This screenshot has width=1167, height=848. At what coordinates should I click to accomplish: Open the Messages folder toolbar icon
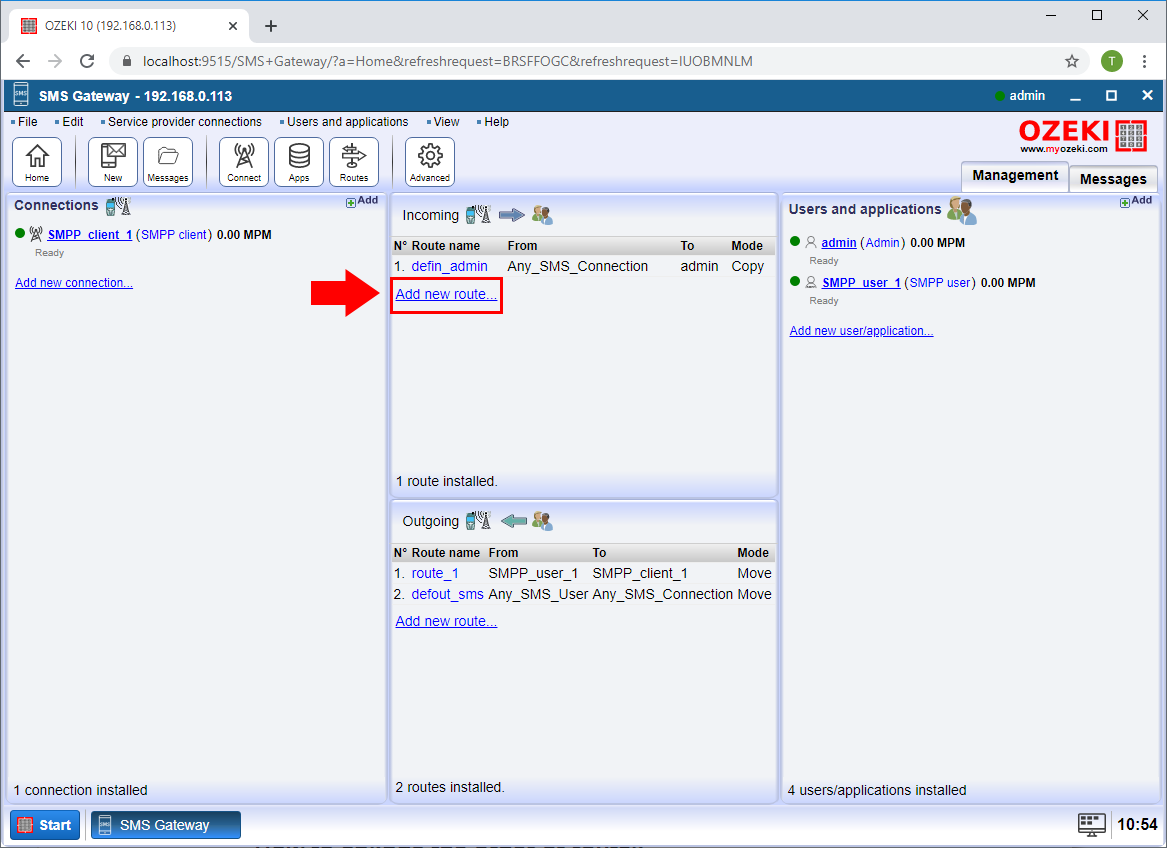(x=168, y=162)
